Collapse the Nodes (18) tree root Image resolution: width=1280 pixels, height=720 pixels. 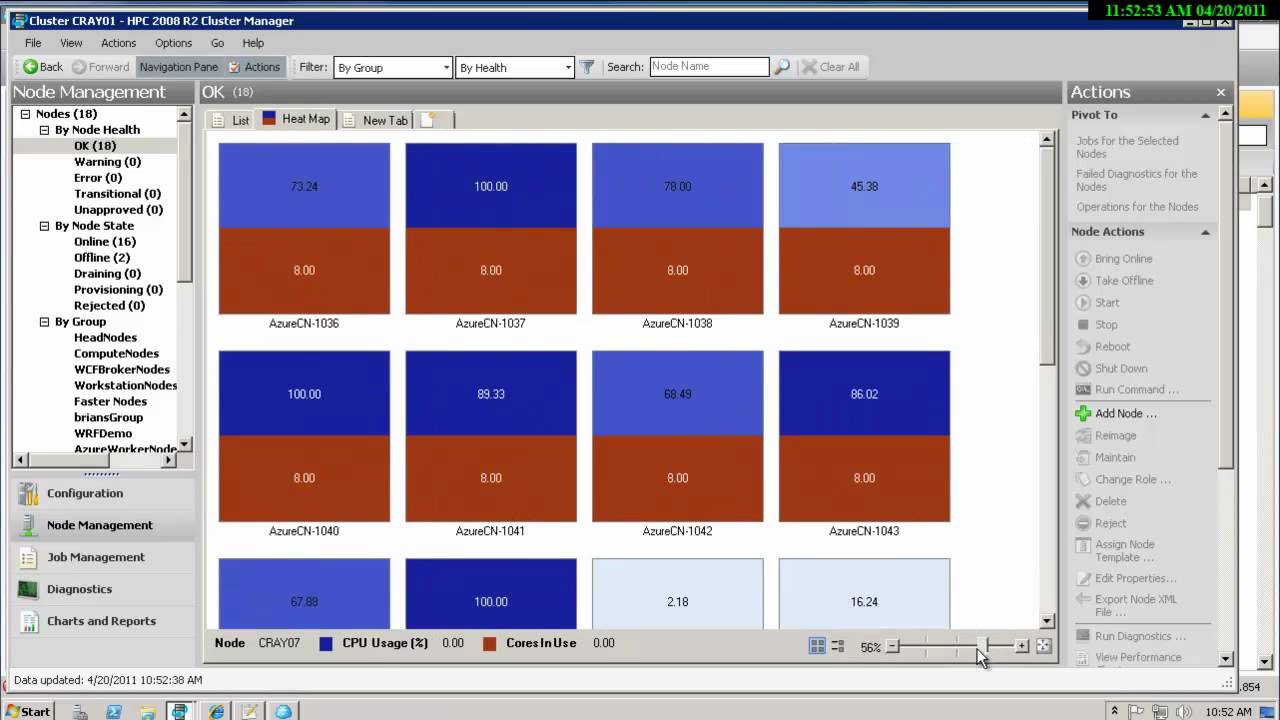25,114
